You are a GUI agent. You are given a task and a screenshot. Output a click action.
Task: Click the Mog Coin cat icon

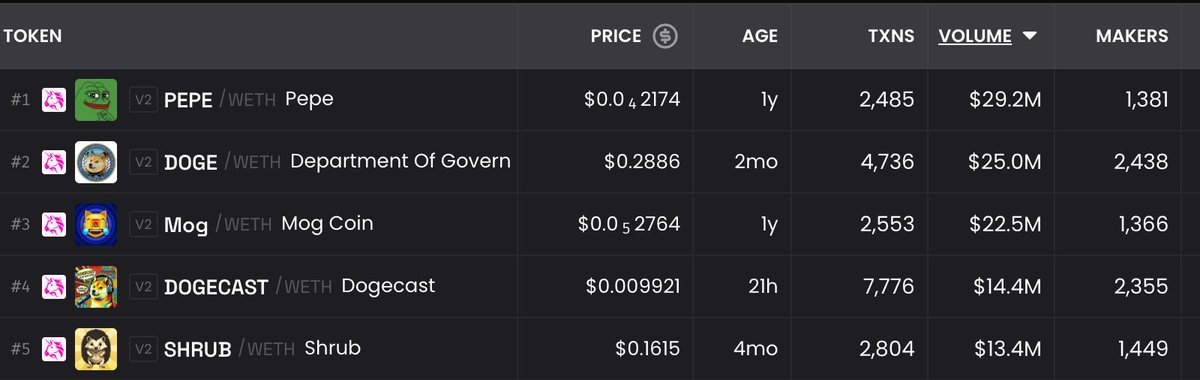96,224
